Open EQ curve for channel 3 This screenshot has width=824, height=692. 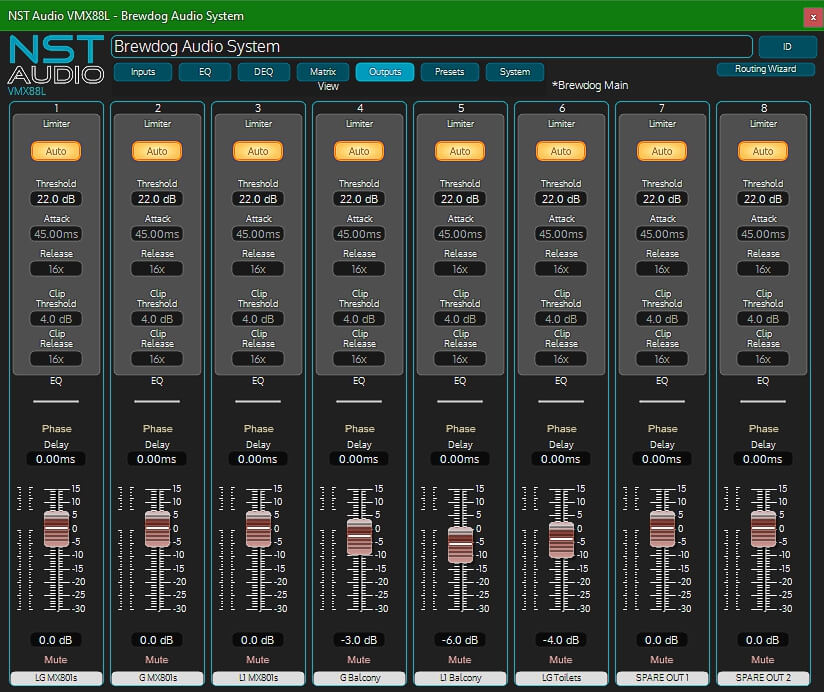258,401
